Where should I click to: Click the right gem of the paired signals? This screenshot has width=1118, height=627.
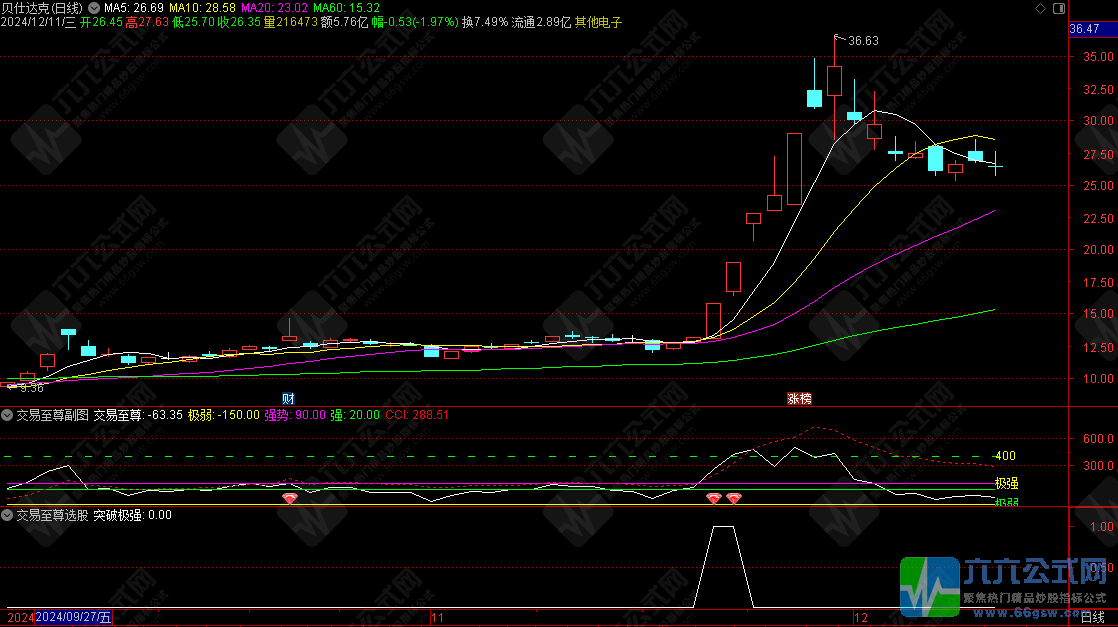[x=733, y=497]
